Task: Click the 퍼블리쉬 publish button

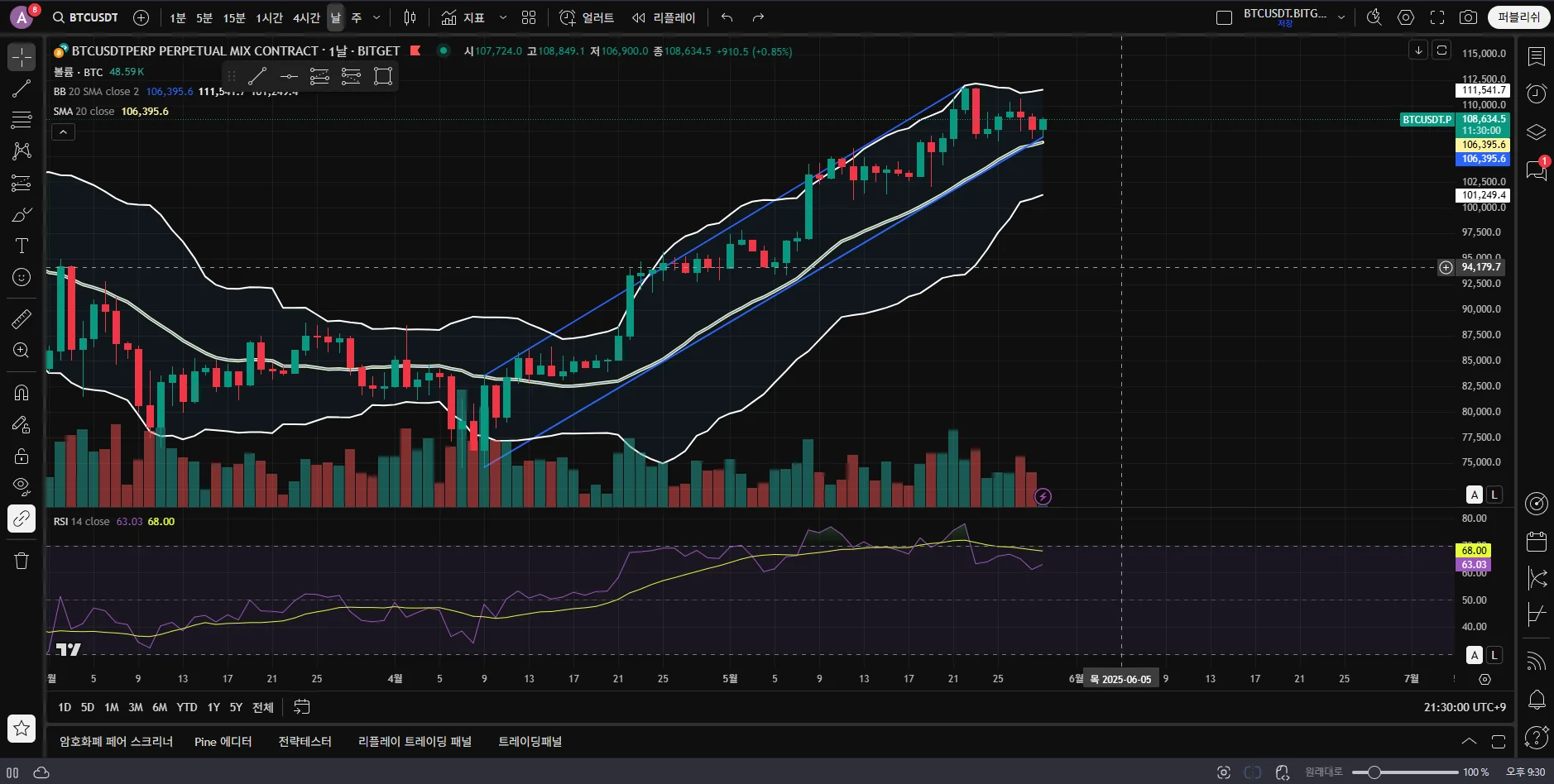Action: point(1519,17)
